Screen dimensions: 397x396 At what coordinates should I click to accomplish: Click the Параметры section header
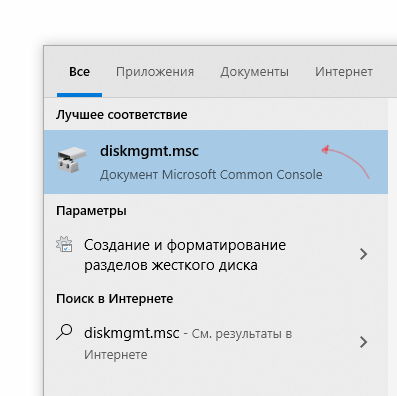tap(91, 211)
